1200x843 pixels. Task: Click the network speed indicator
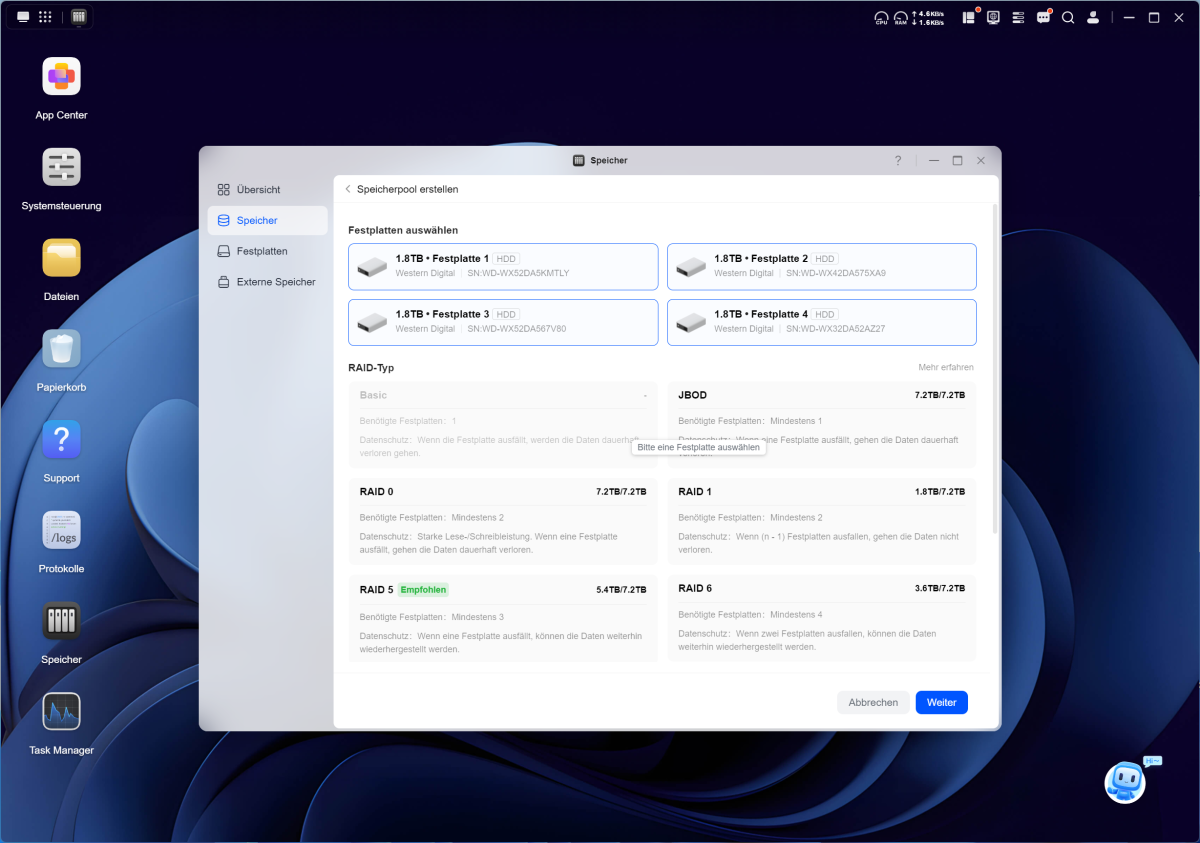coord(928,17)
